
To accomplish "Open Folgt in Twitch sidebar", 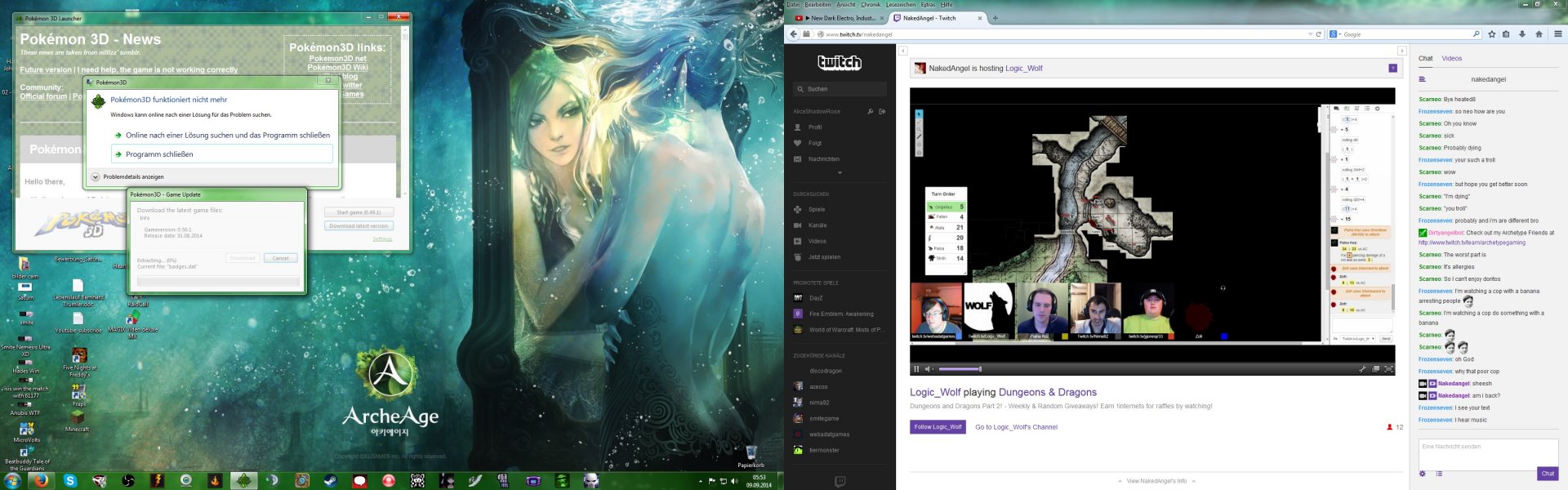I will coord(815,143).
